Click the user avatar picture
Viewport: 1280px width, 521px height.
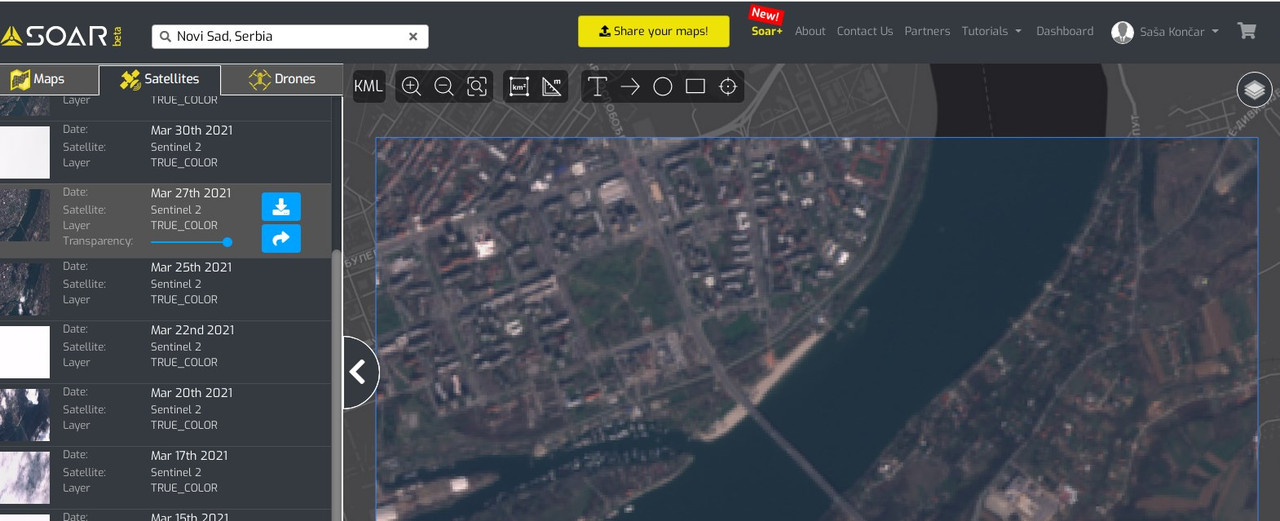(x=1122, y=32)
